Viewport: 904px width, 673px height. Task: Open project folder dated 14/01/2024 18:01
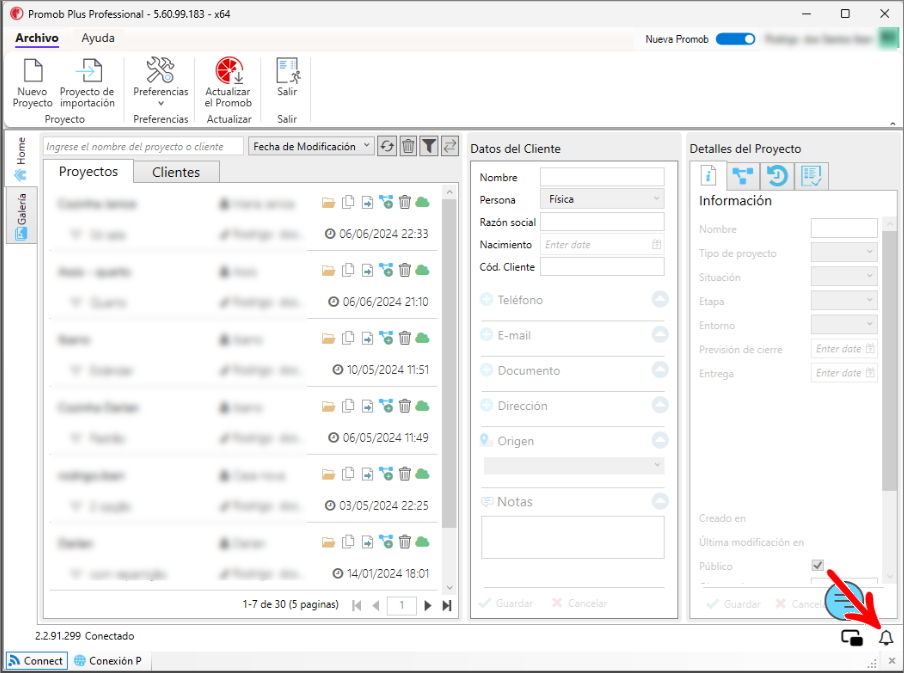(329, 542)
